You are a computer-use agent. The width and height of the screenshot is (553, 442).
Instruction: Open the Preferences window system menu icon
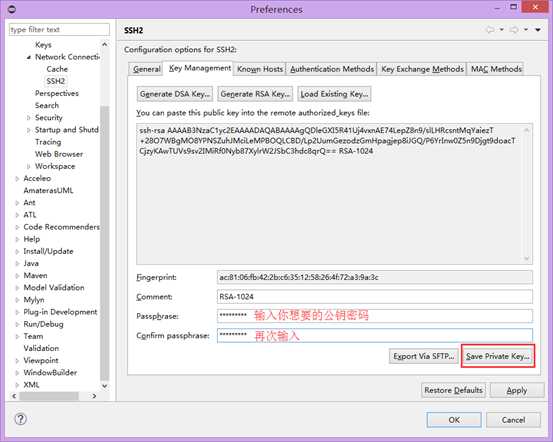[x=12, y=9]
